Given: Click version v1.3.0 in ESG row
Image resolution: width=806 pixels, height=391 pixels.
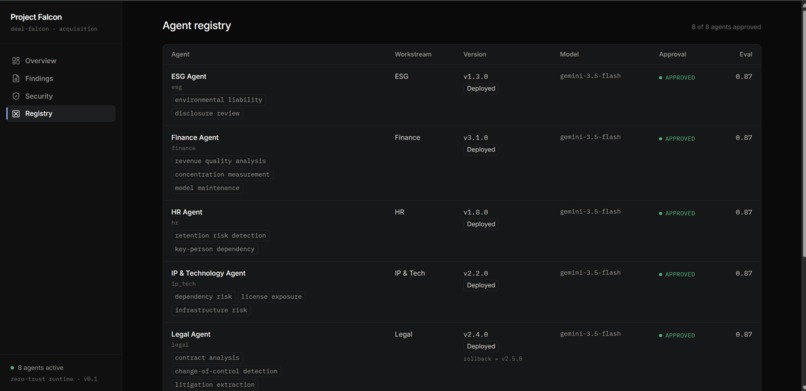Looking at the screenshot, I should (x=475, y=77).
